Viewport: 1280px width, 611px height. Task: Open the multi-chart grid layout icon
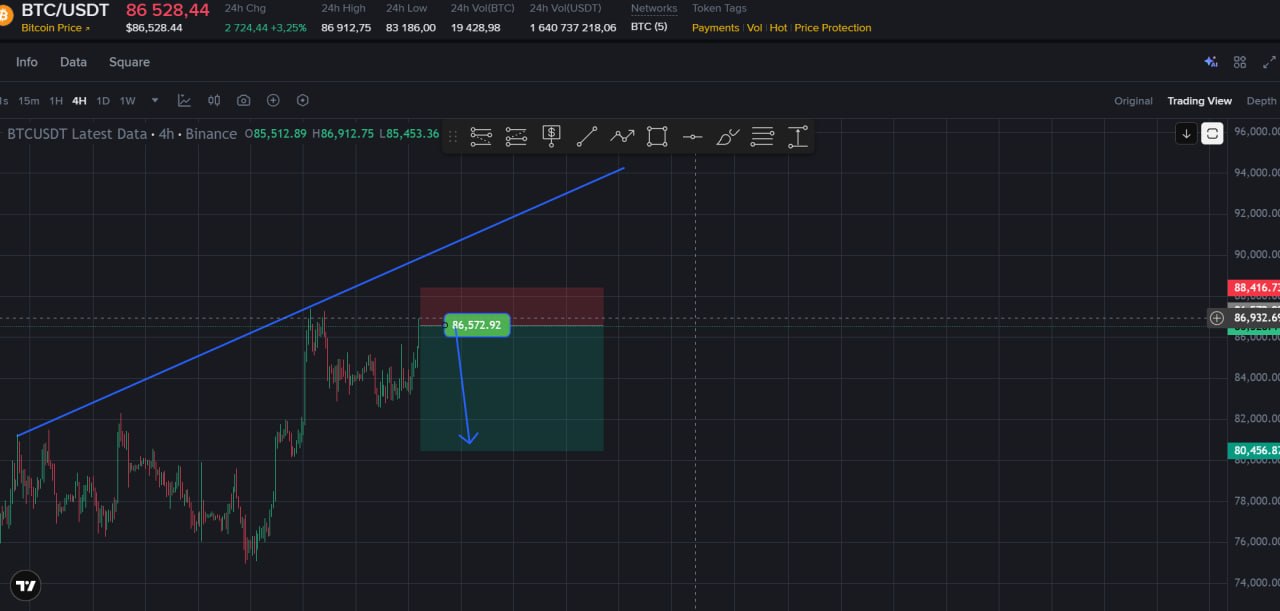(x=1240, y=62)
